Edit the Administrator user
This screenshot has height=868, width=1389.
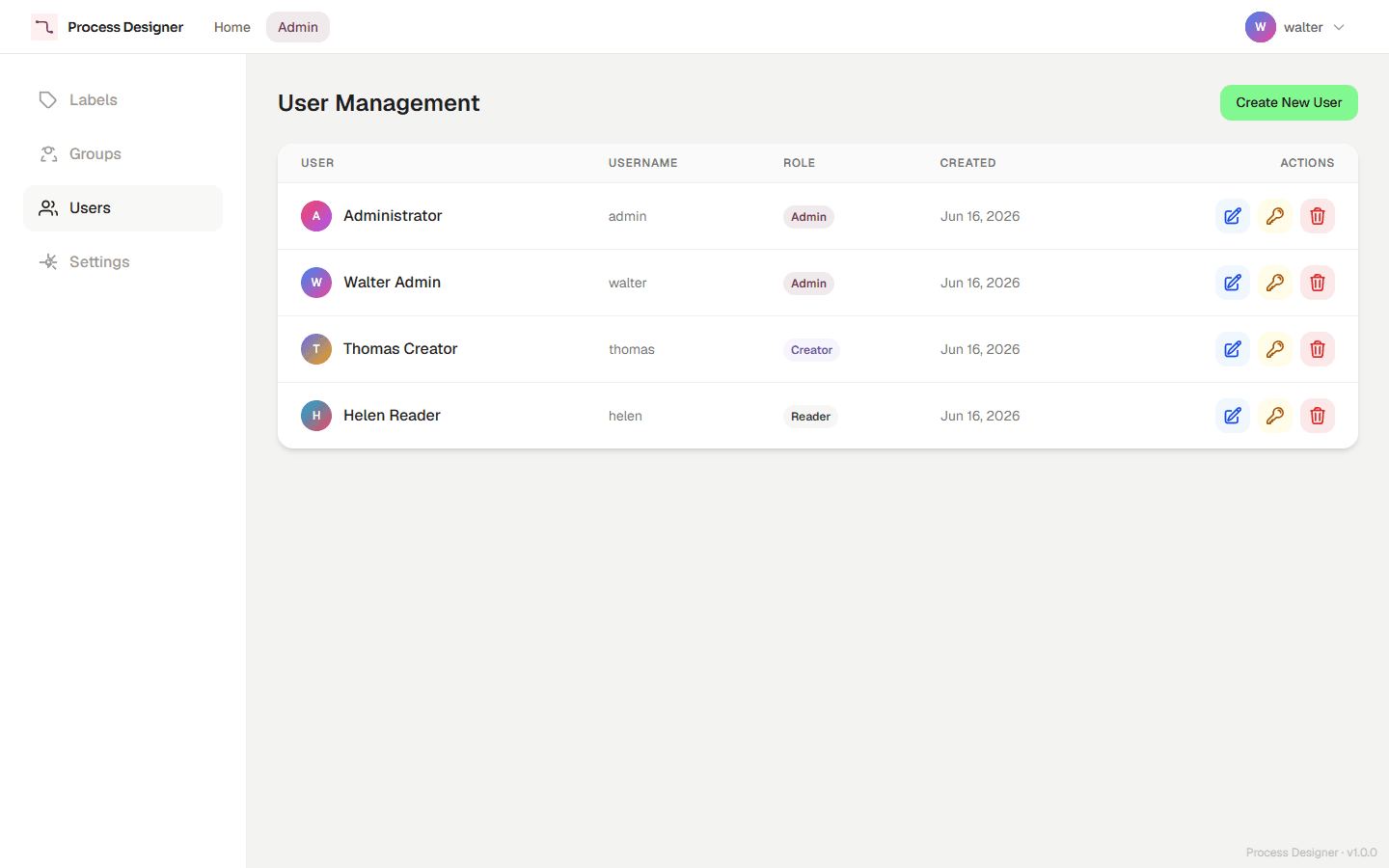[x=1233, y=216]
